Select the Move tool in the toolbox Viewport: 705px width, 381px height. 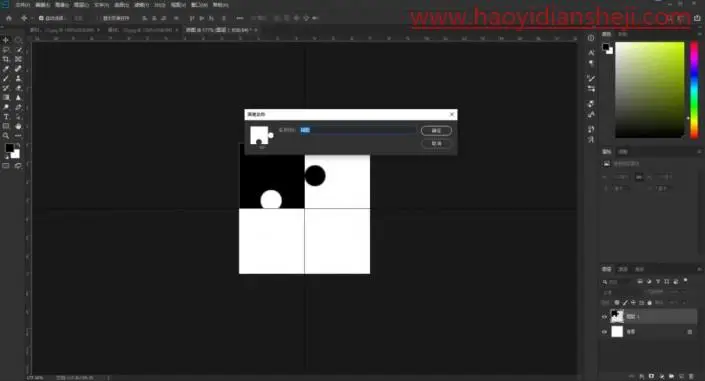[6, 40]
